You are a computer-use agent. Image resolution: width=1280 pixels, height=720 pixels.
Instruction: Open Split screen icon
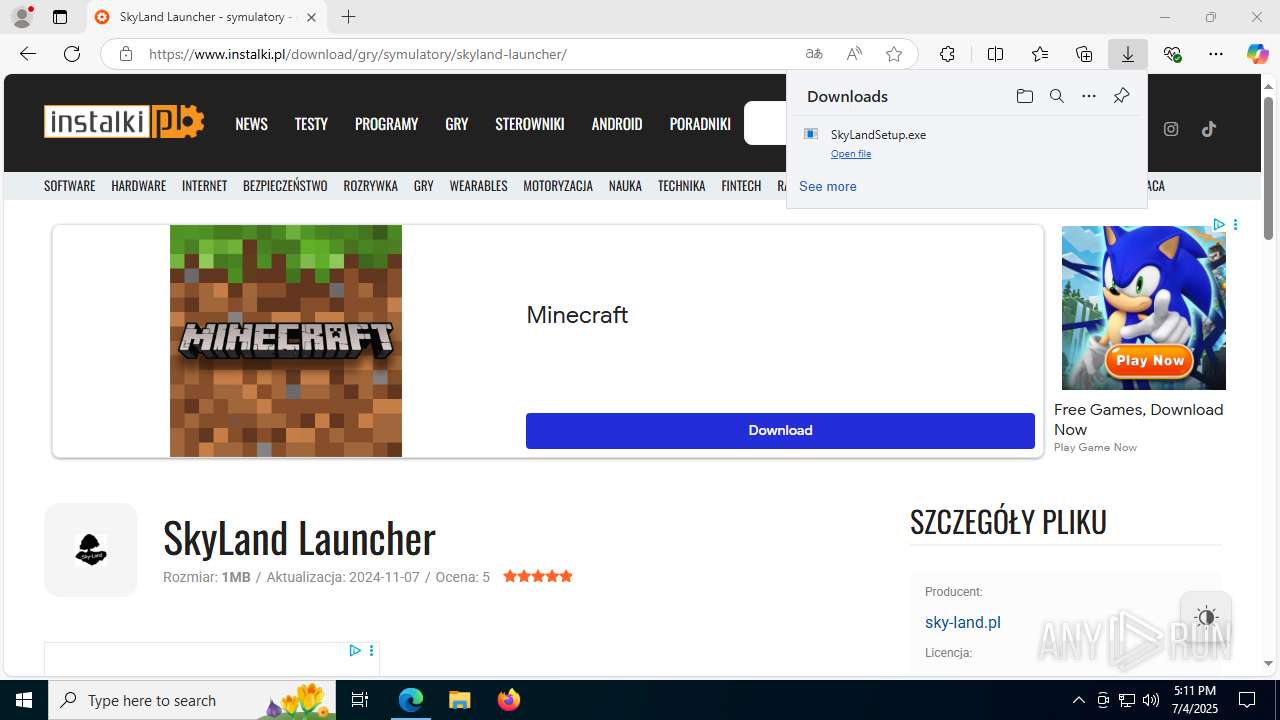tap(995, 54)
